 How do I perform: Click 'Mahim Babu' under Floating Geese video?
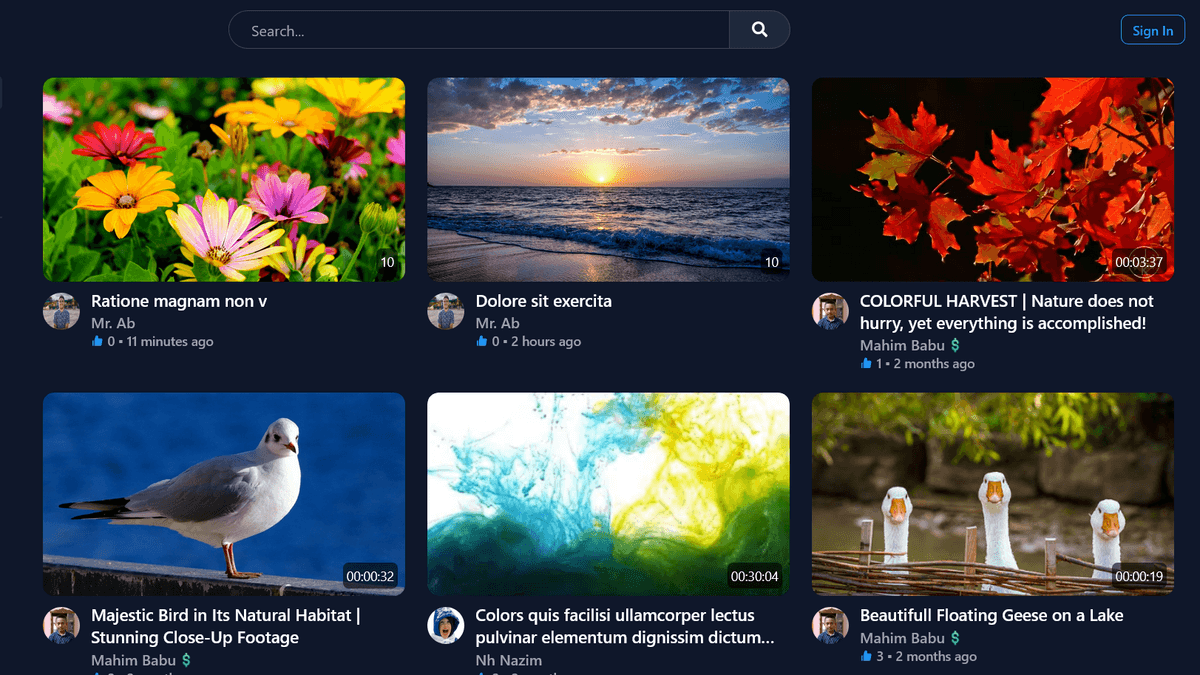coord(902,638)
